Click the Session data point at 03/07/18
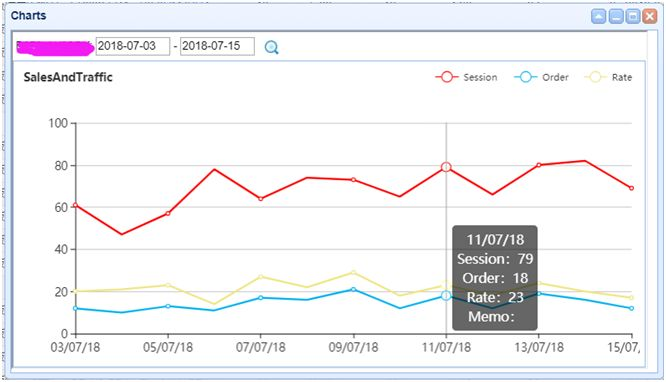The height and width of the screenshot is (382, 666). click(75, 205)
